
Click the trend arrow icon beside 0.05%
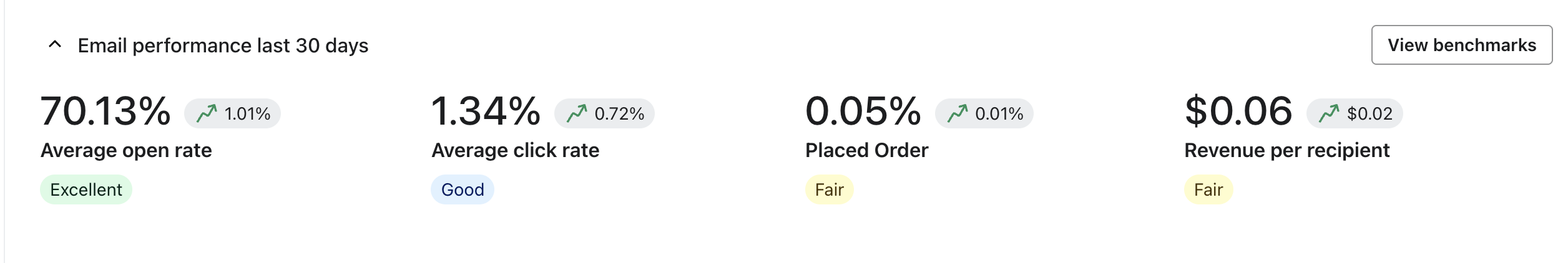pos(958,113)
